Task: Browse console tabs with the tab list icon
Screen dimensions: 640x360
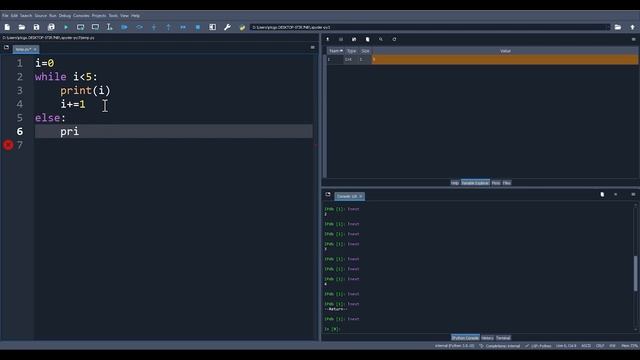Action: point(328,194)
